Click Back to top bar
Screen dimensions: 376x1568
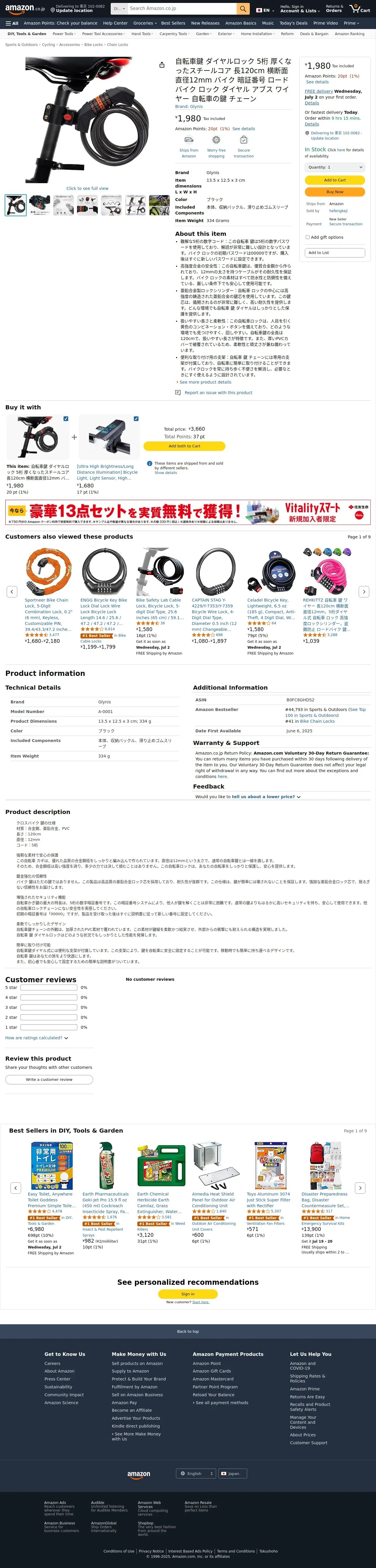click(x=188, y=1331)
